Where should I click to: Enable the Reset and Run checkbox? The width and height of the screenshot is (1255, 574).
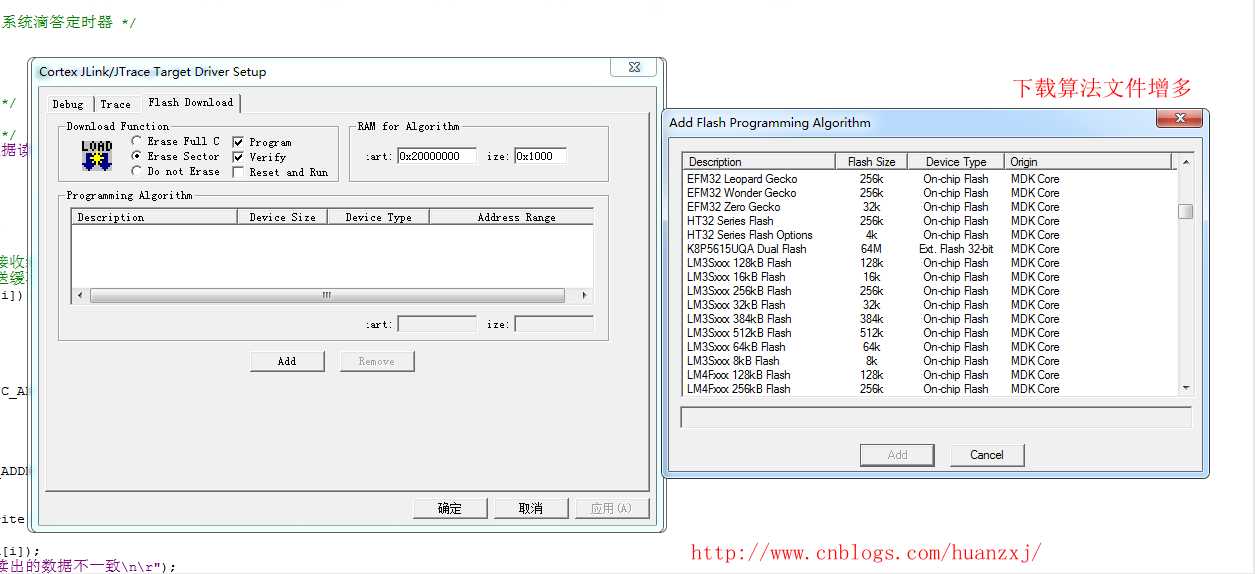[280, 172]
